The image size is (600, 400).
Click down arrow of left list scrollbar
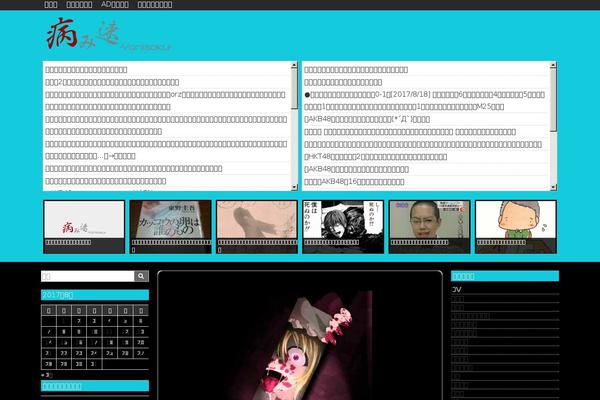click(294, 187)
